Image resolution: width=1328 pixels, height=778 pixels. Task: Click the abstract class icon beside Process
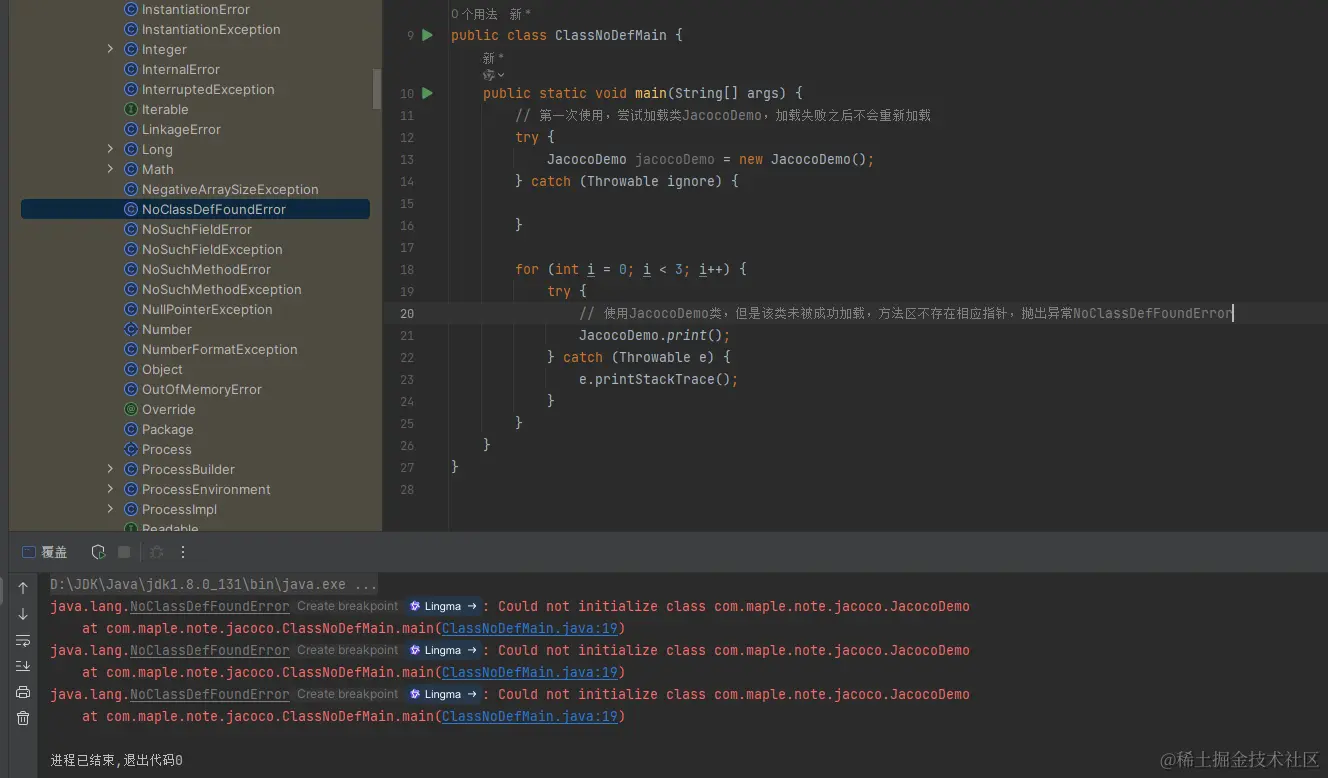pos(131,449)
